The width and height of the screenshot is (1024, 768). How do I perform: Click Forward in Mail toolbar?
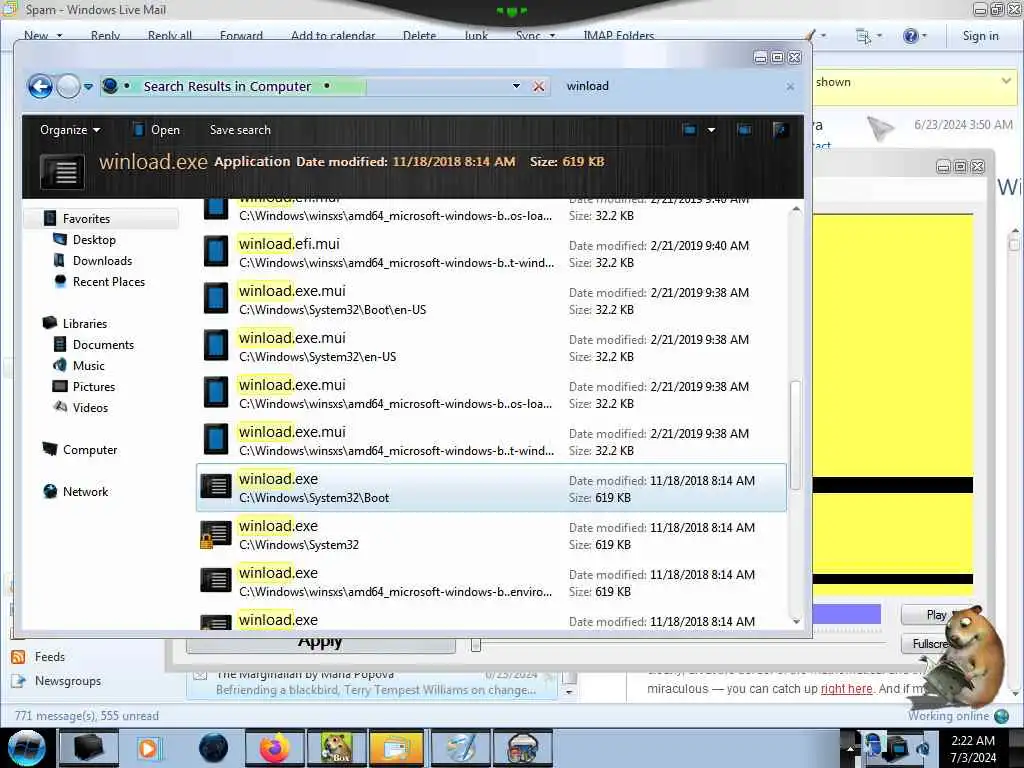pyautogui.click(x=241, y=35)
